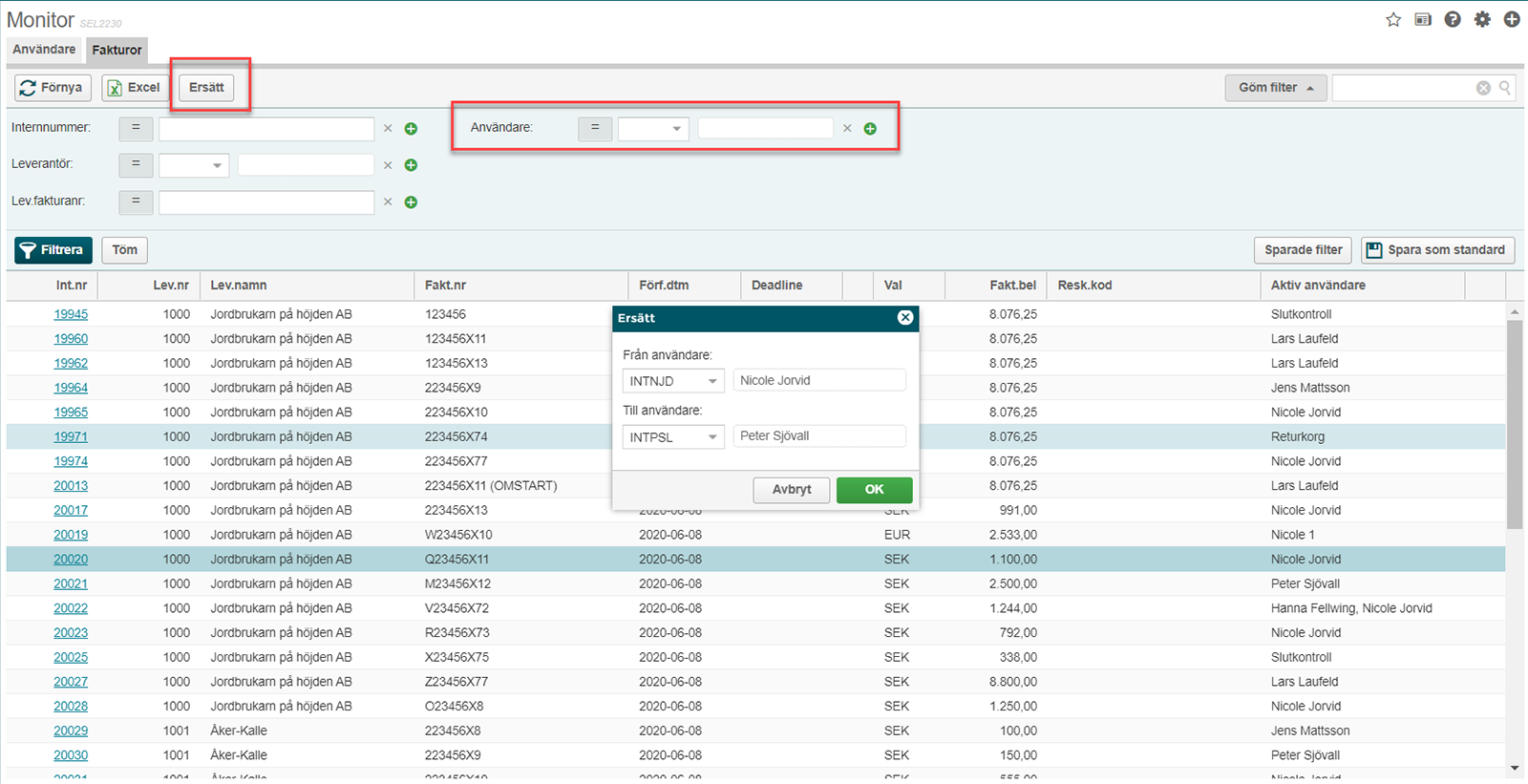Clear the Internnummer filter row
Screen dimensions: 1528x784
[x=388, y=128]
